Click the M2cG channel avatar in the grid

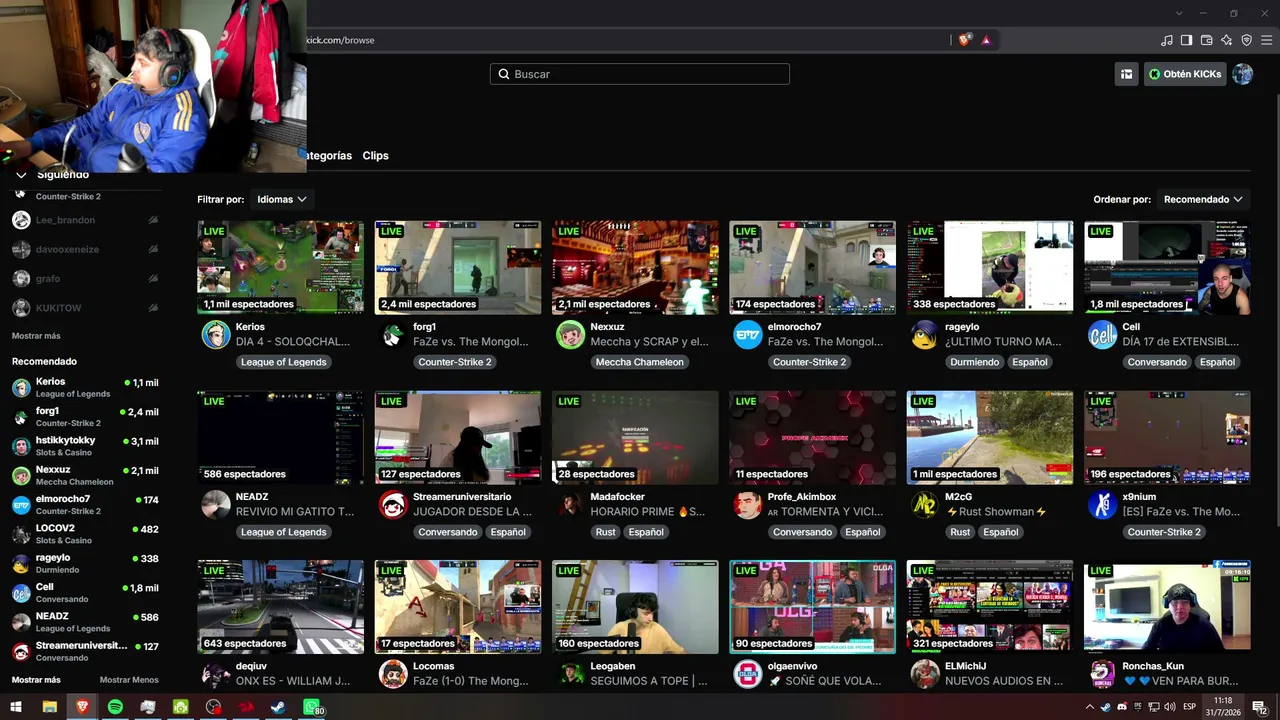pos(925,505)
